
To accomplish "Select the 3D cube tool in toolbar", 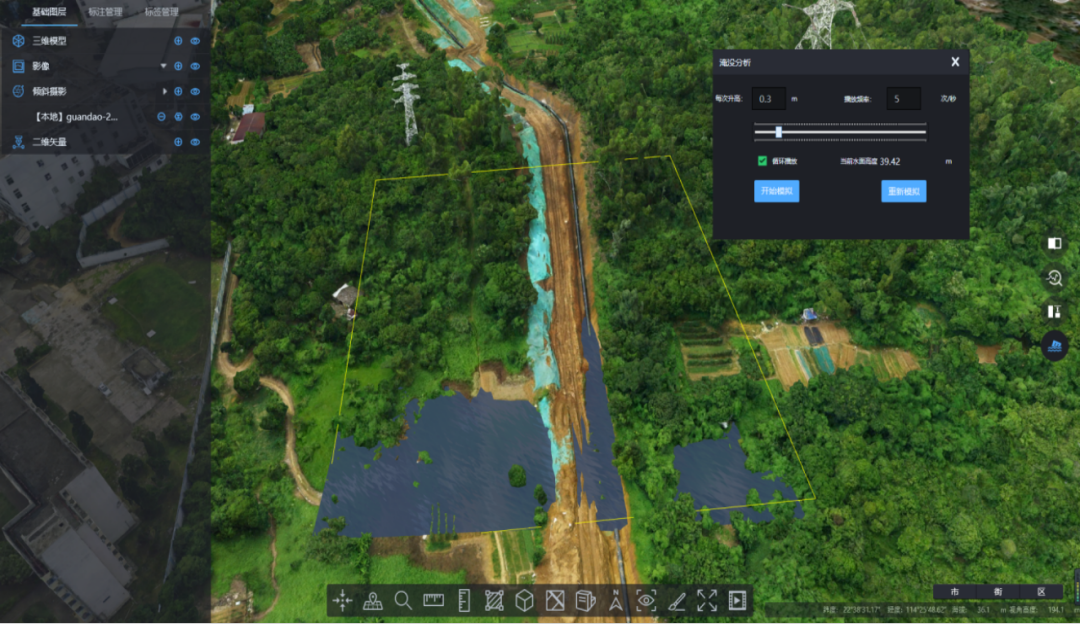I will tap(524, 600).
